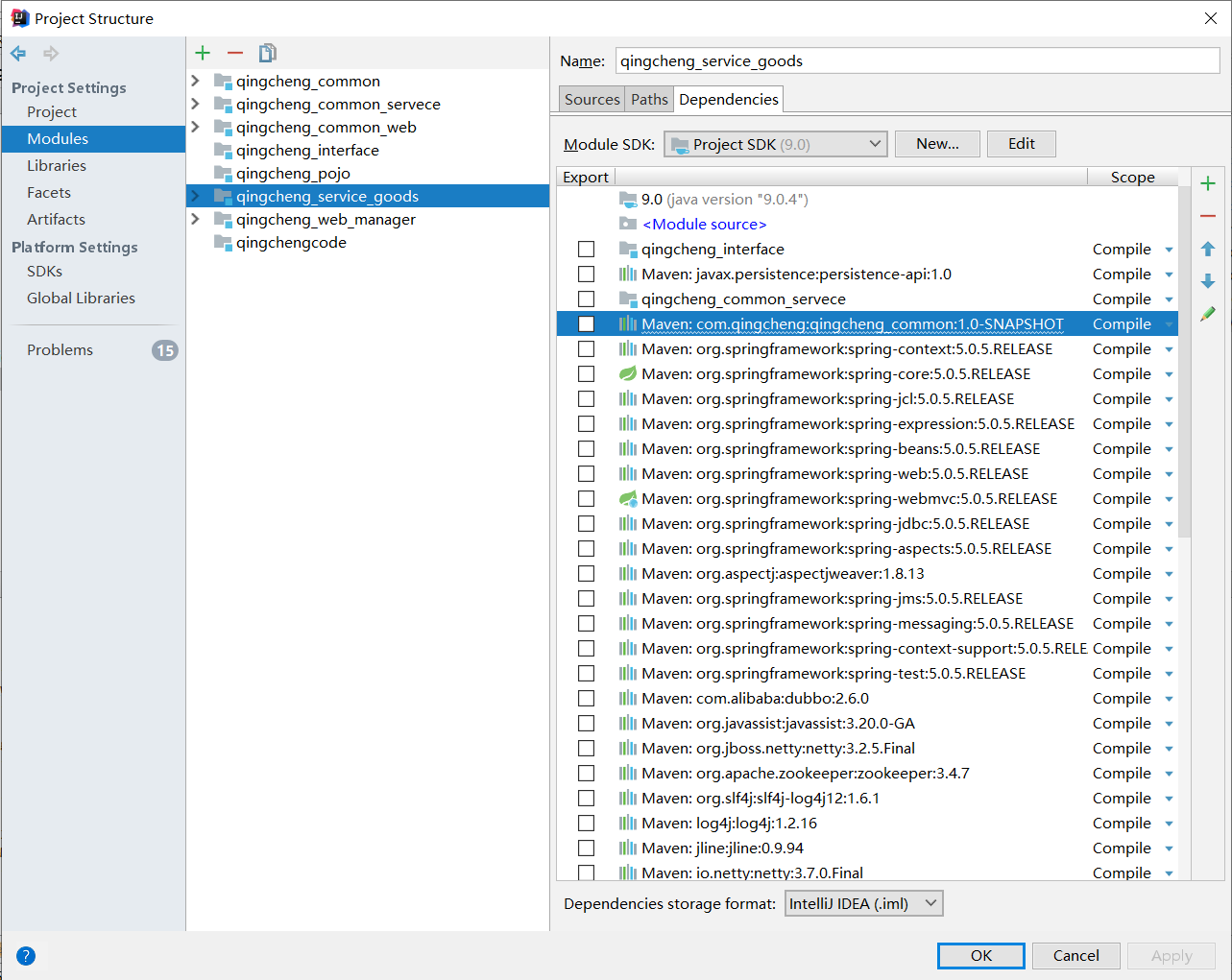Remove the selected dependency
The width and height of the screenshot is (1232, 980).
tap(1208, 216)
